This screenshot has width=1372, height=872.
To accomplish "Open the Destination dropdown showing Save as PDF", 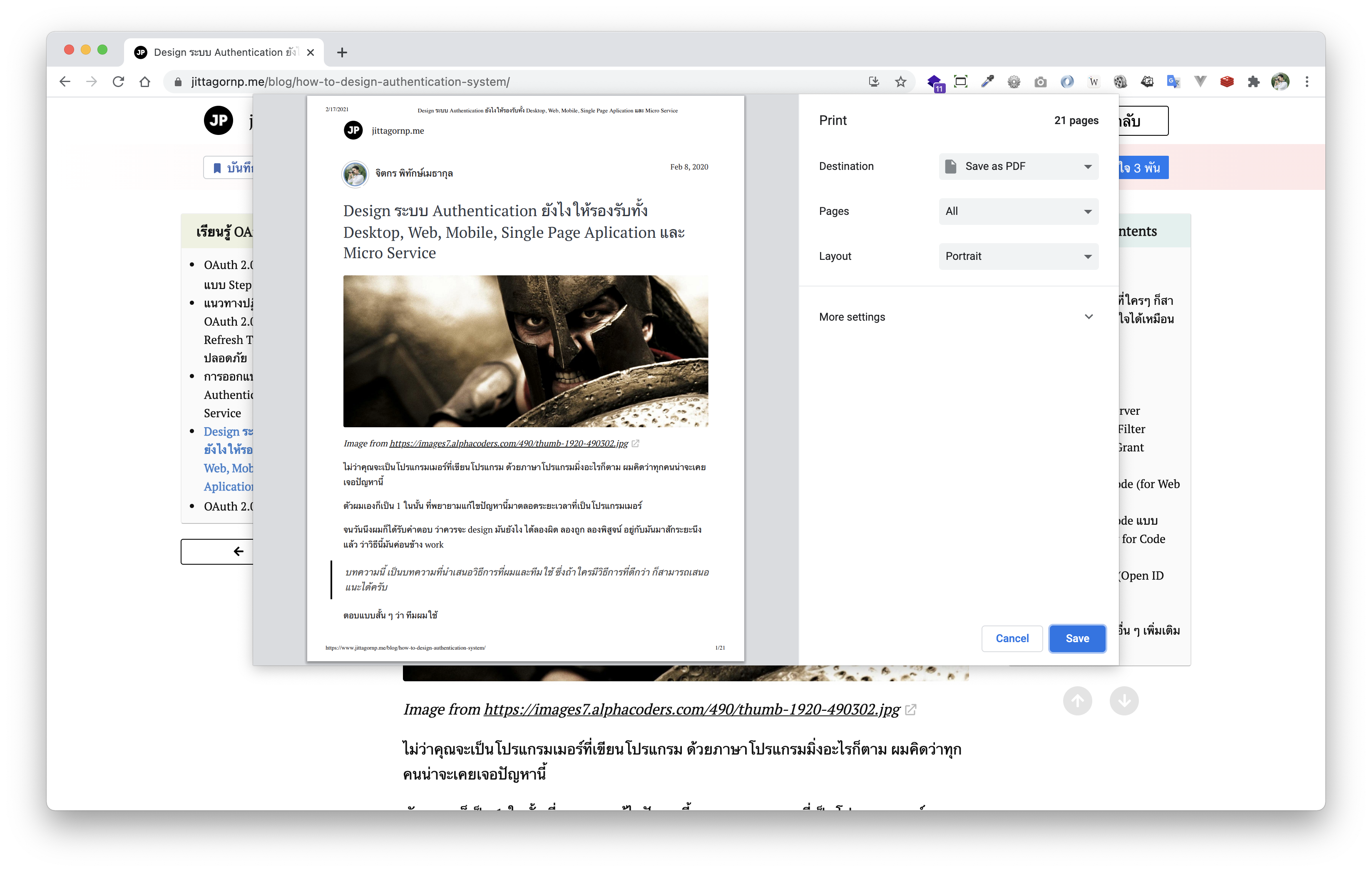I will coord(1018,167).
